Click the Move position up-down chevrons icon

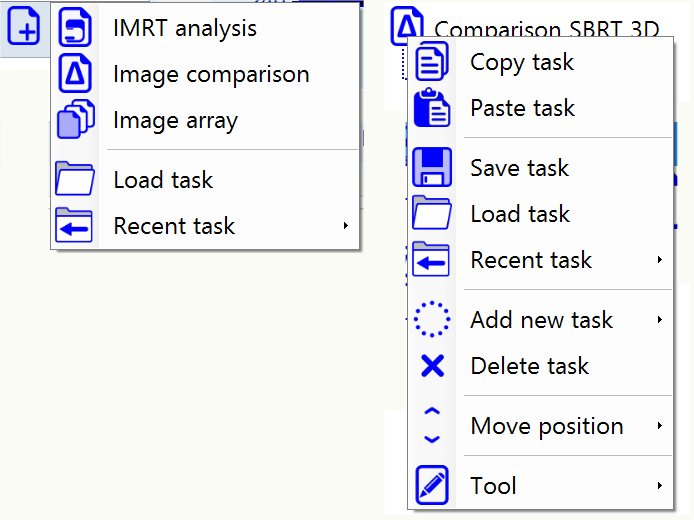click(432, 426)
